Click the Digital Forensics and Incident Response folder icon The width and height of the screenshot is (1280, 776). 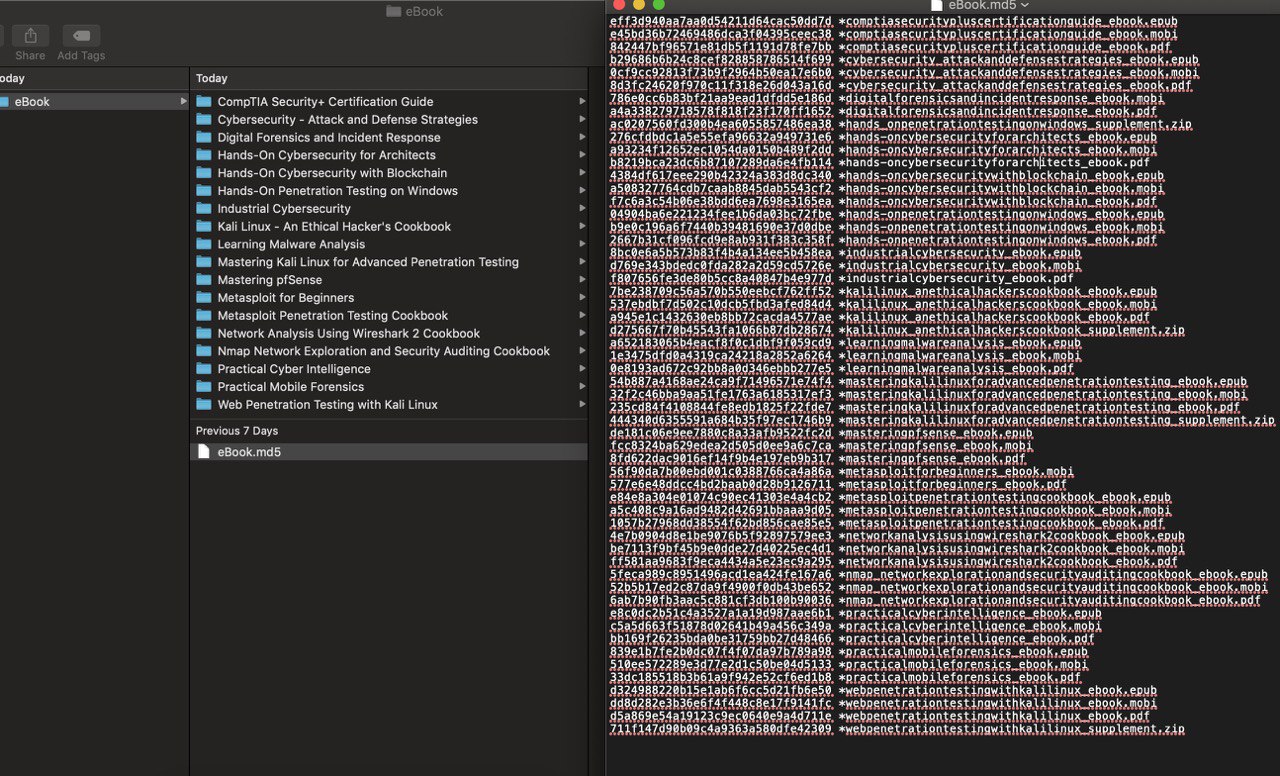[204, 138]
